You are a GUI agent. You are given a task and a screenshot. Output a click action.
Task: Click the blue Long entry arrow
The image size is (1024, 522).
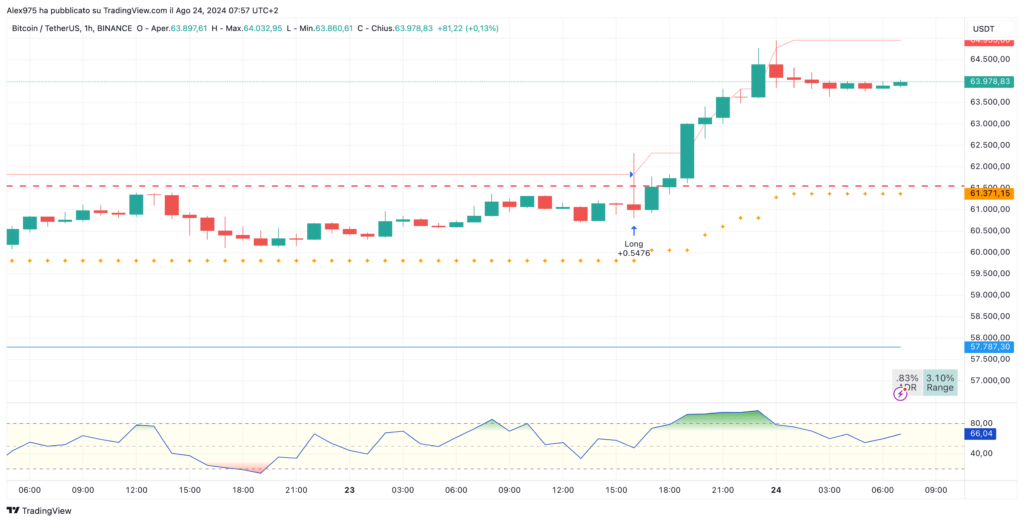(634, 231)
